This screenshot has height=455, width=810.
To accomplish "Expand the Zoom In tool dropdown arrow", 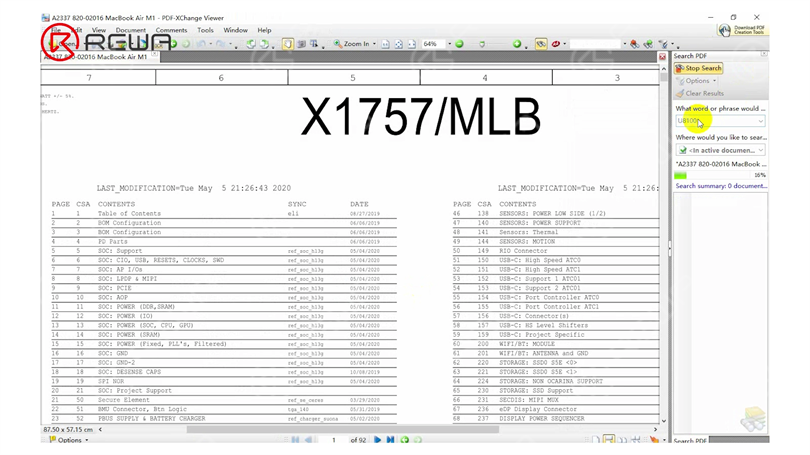I will 374,44.
